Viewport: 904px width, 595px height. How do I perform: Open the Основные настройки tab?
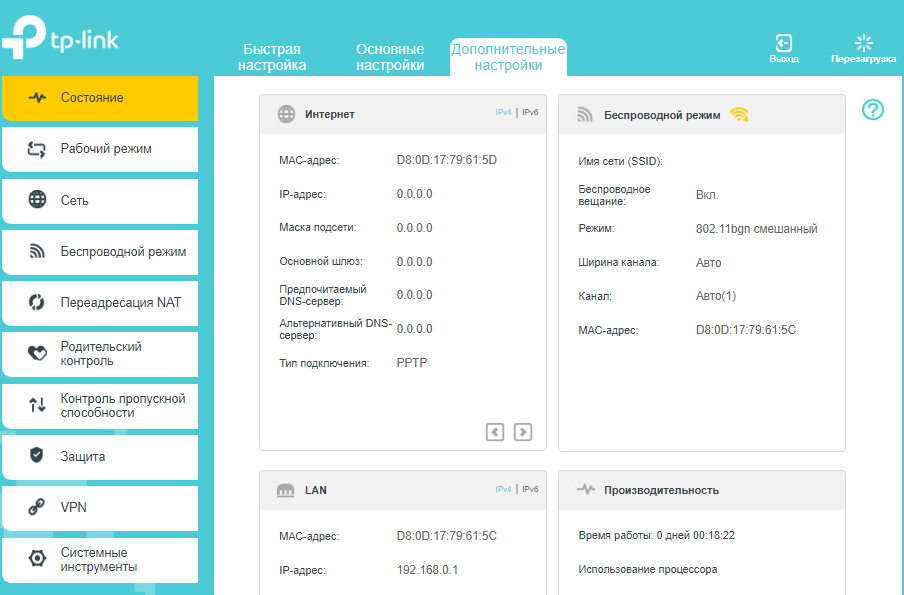(390, 57)
